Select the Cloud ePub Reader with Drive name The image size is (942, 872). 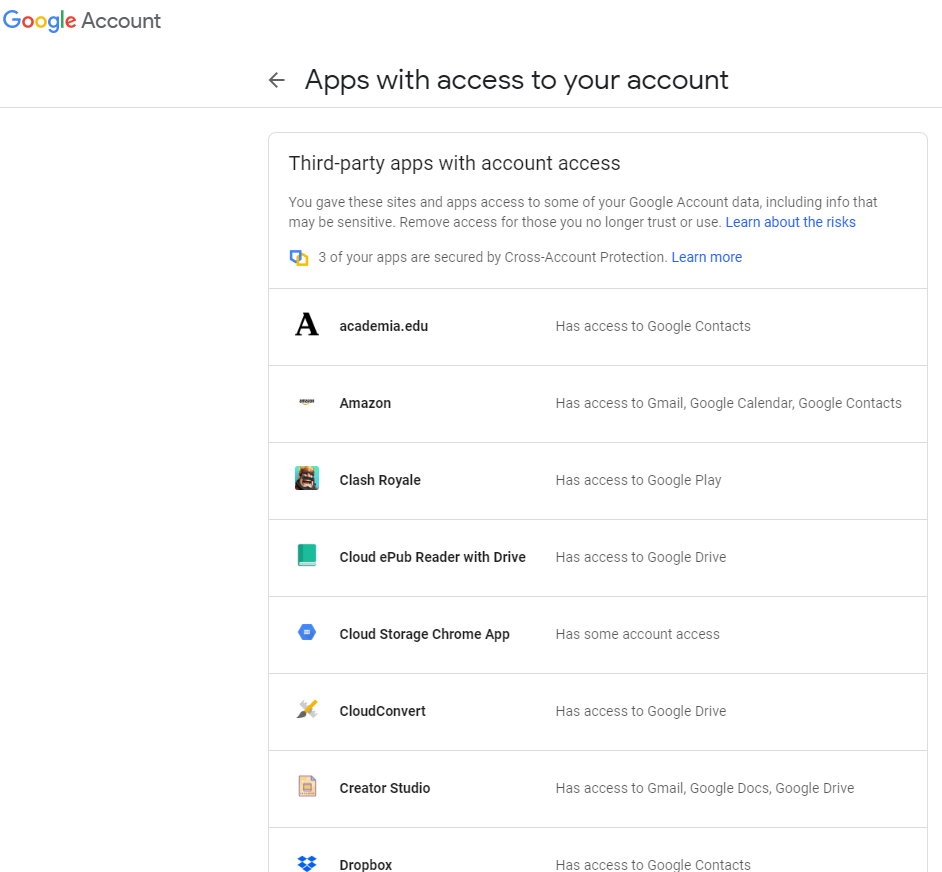(432, 557)
